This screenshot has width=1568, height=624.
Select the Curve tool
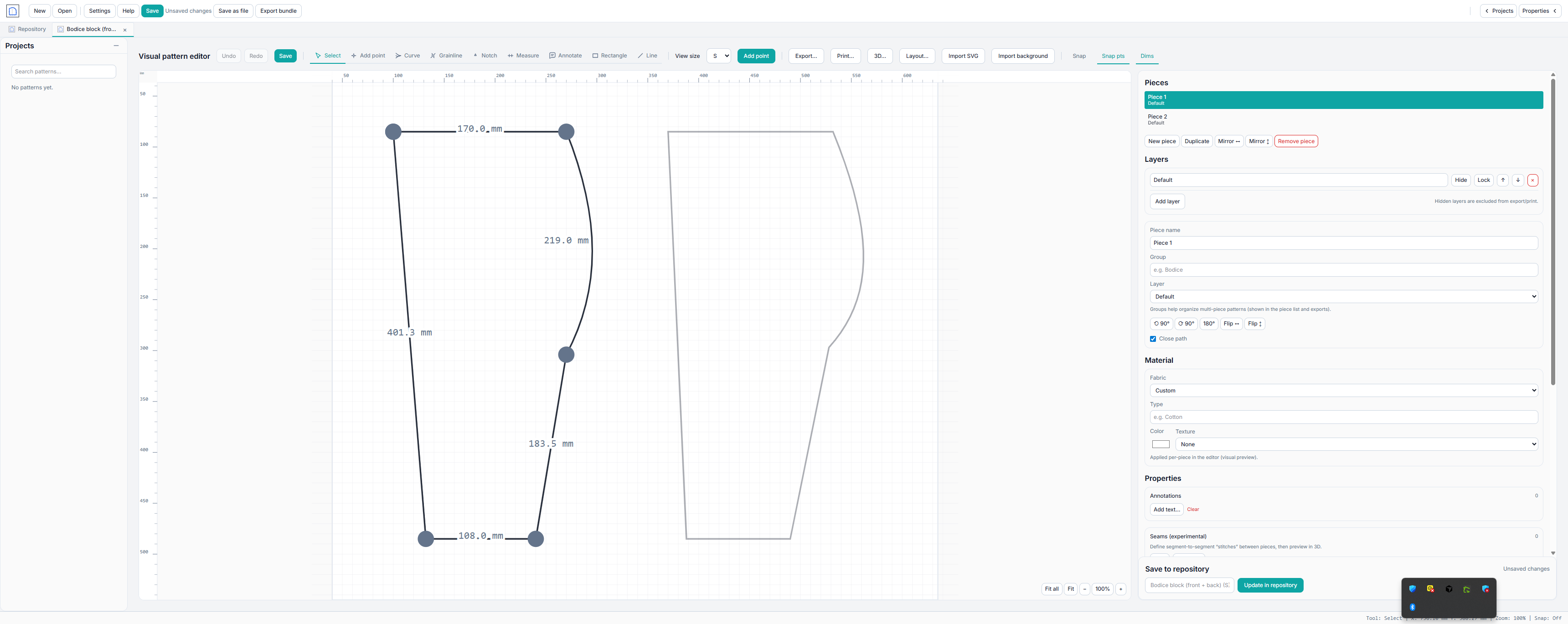(x=407, y=56)
